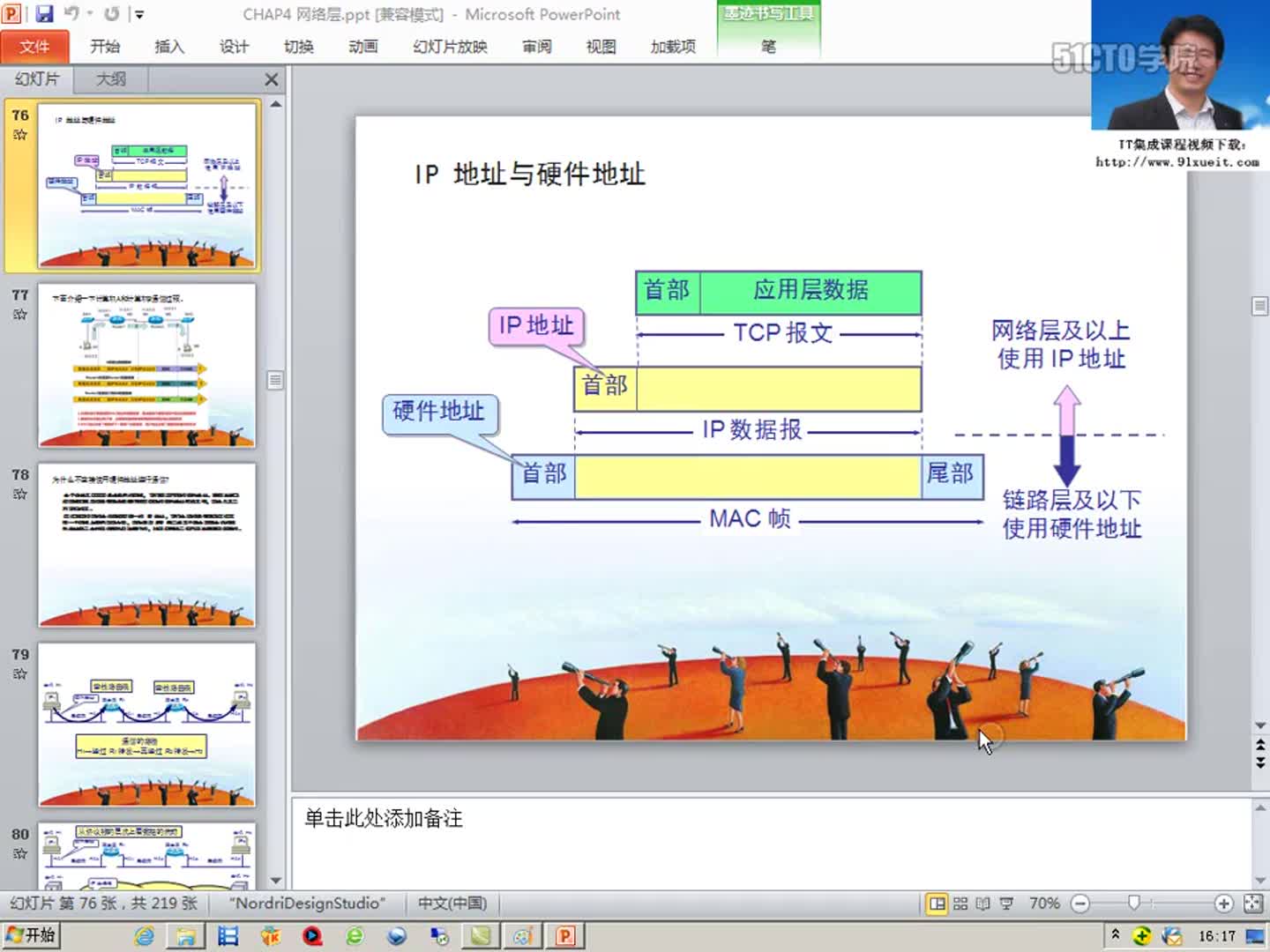
Task: Open the Undo history dropdown arrow
Action: [89, 13]
